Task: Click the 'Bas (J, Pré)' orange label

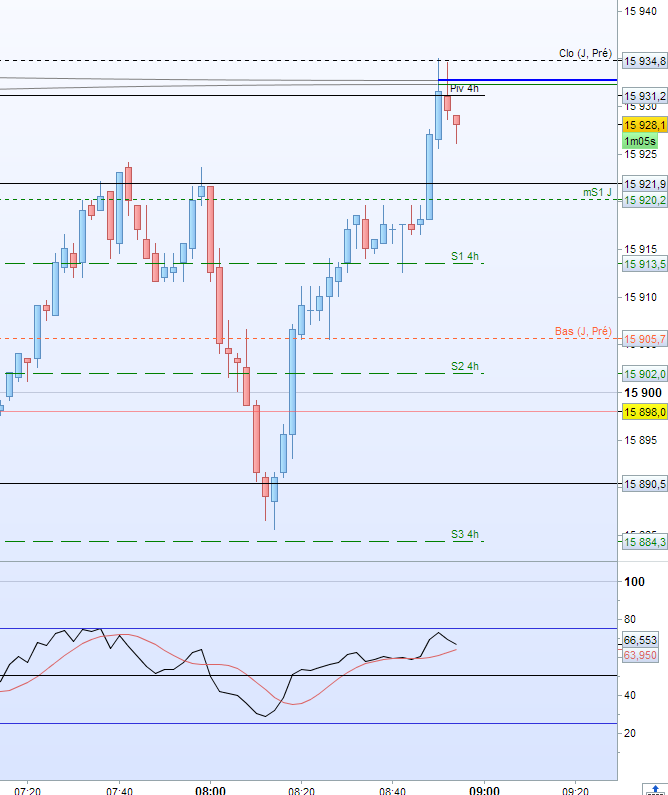Action: point(583,332)
